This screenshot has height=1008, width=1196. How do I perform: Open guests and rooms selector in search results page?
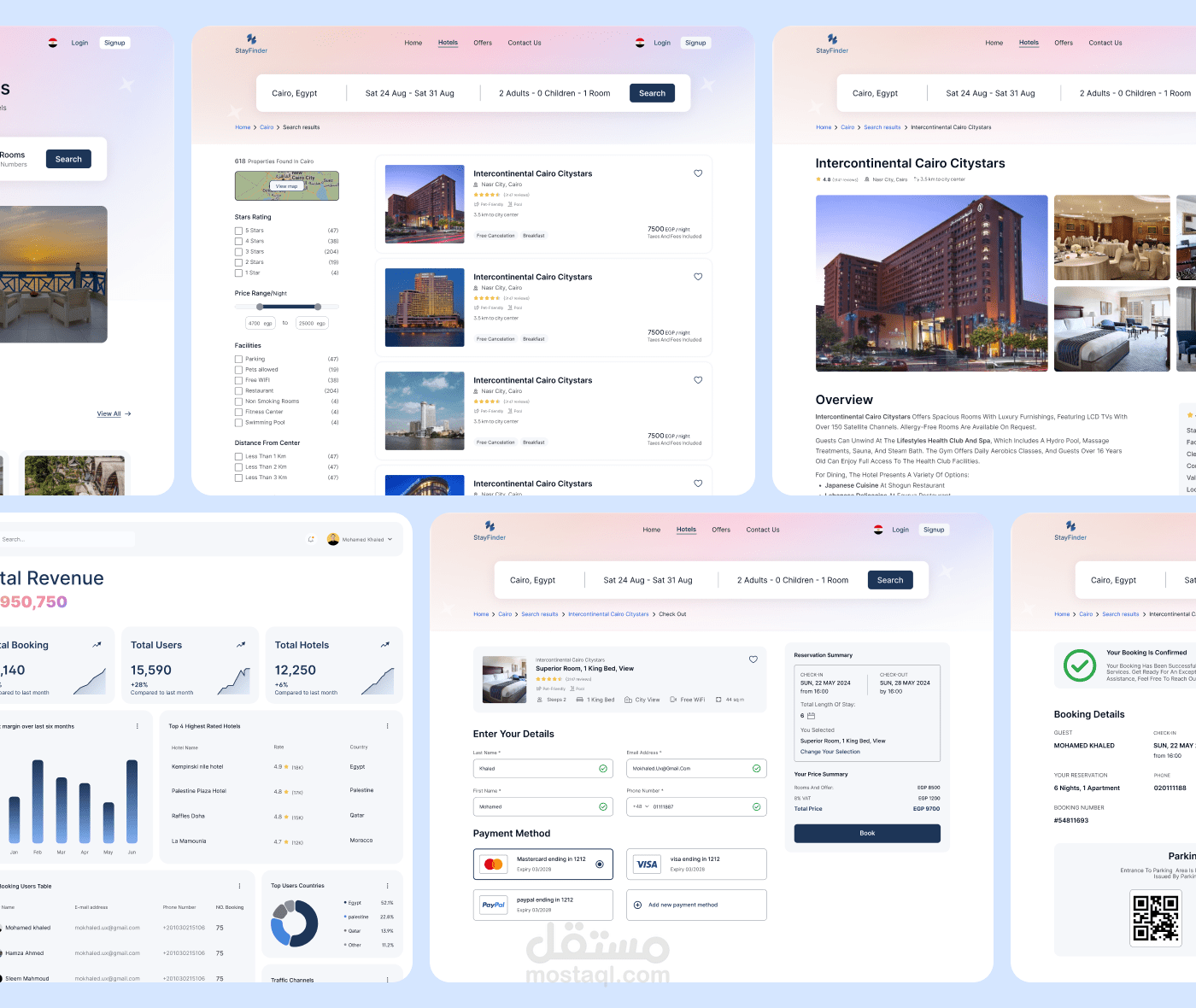[x=554, y=93]
